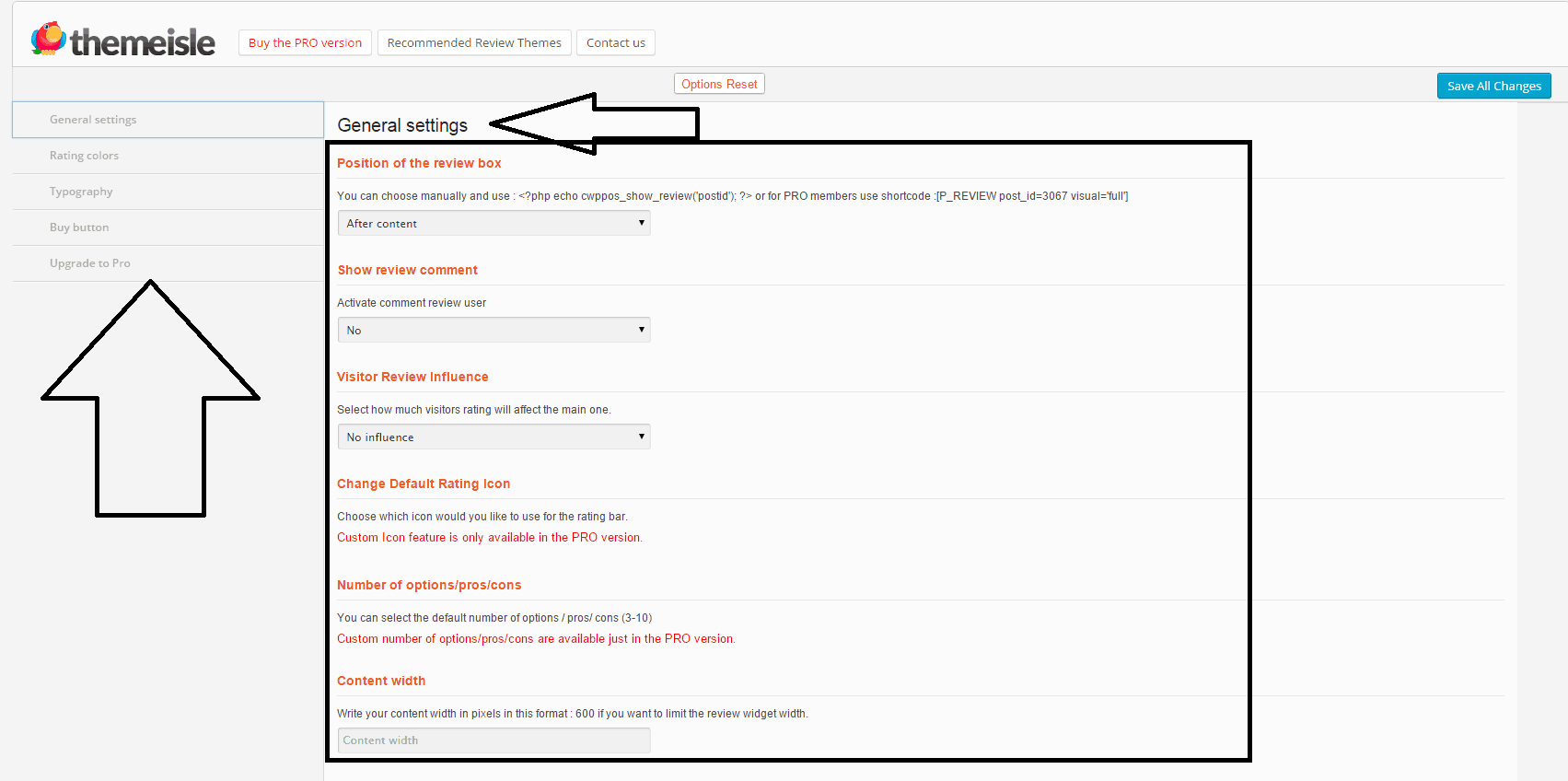The width and height of the screenshot is (1568, 781).
Task: Open the After content position dropdown
Action: coord(494,223)
